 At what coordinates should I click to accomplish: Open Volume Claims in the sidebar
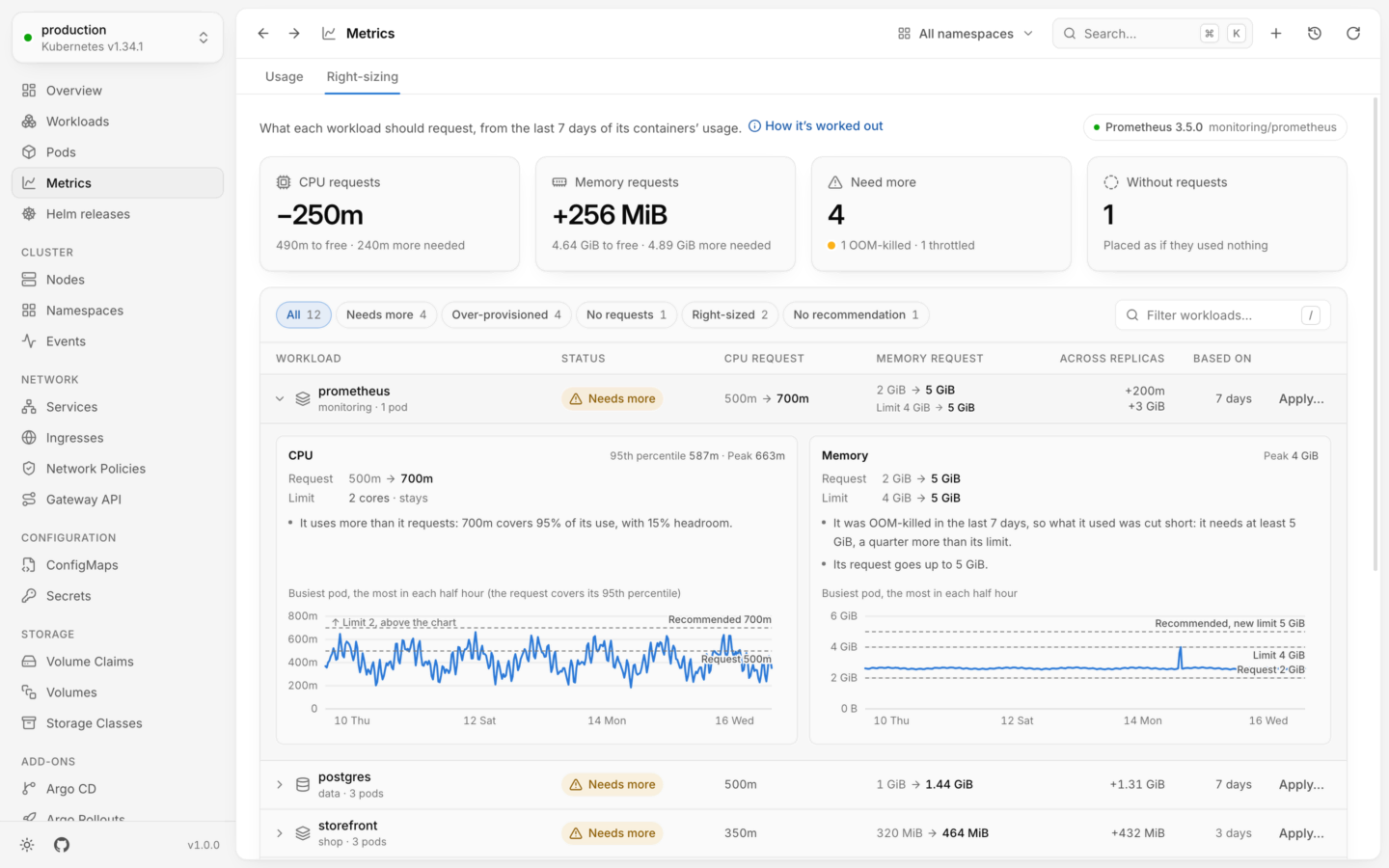[118, 662]
